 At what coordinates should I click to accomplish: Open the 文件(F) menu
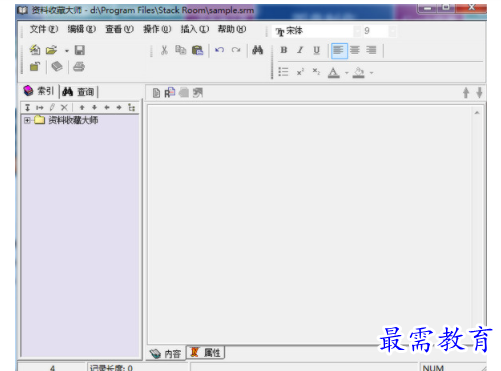[44, 29]
